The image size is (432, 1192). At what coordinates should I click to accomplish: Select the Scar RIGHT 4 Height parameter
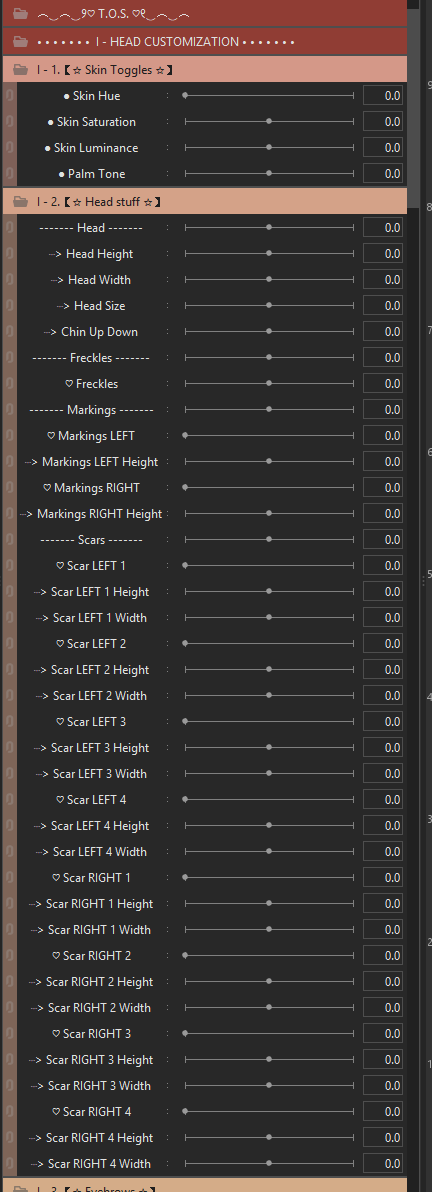(x=91, y=1137)
